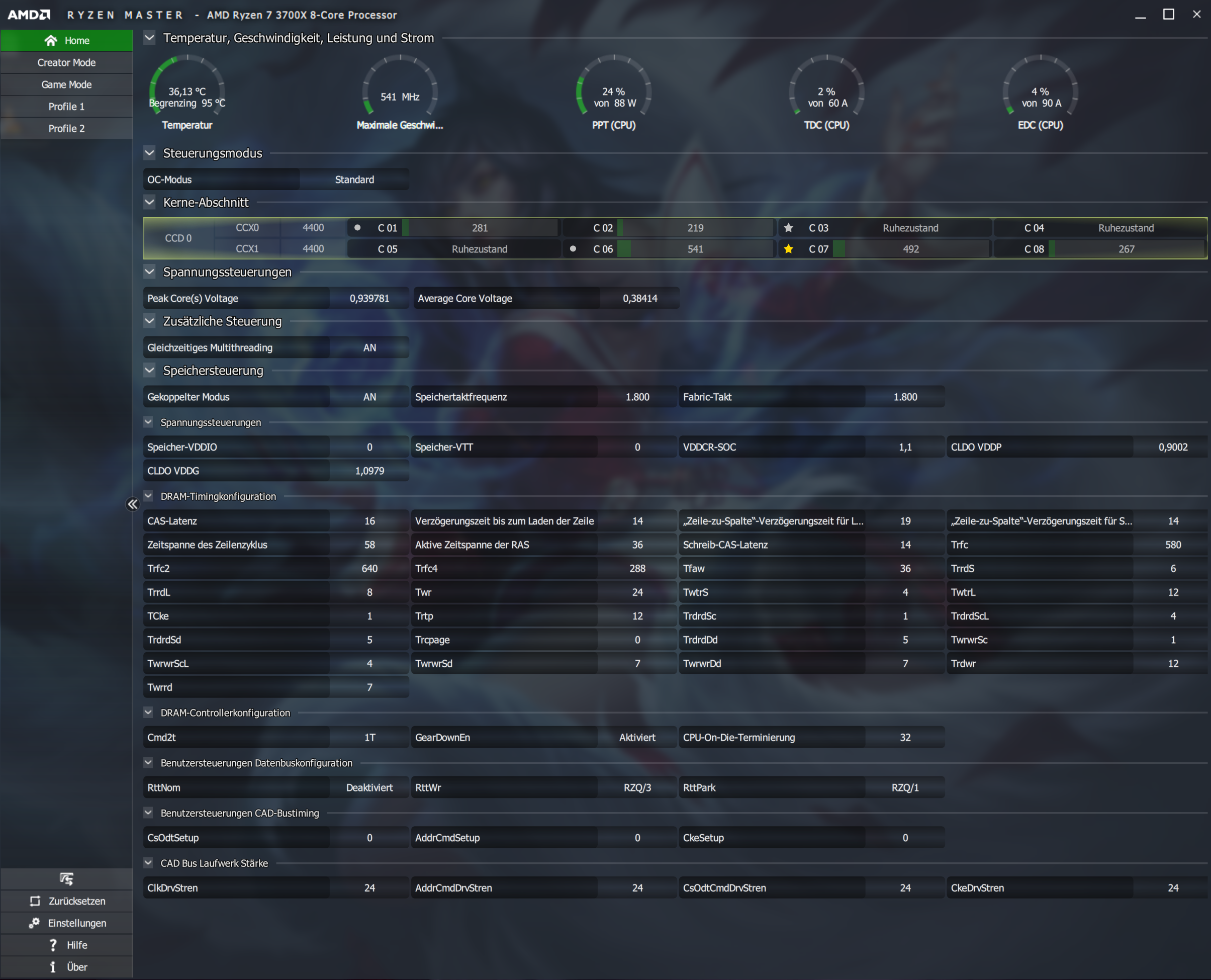Collapse the Kerne-Abschnitt section

click(149, 202)
